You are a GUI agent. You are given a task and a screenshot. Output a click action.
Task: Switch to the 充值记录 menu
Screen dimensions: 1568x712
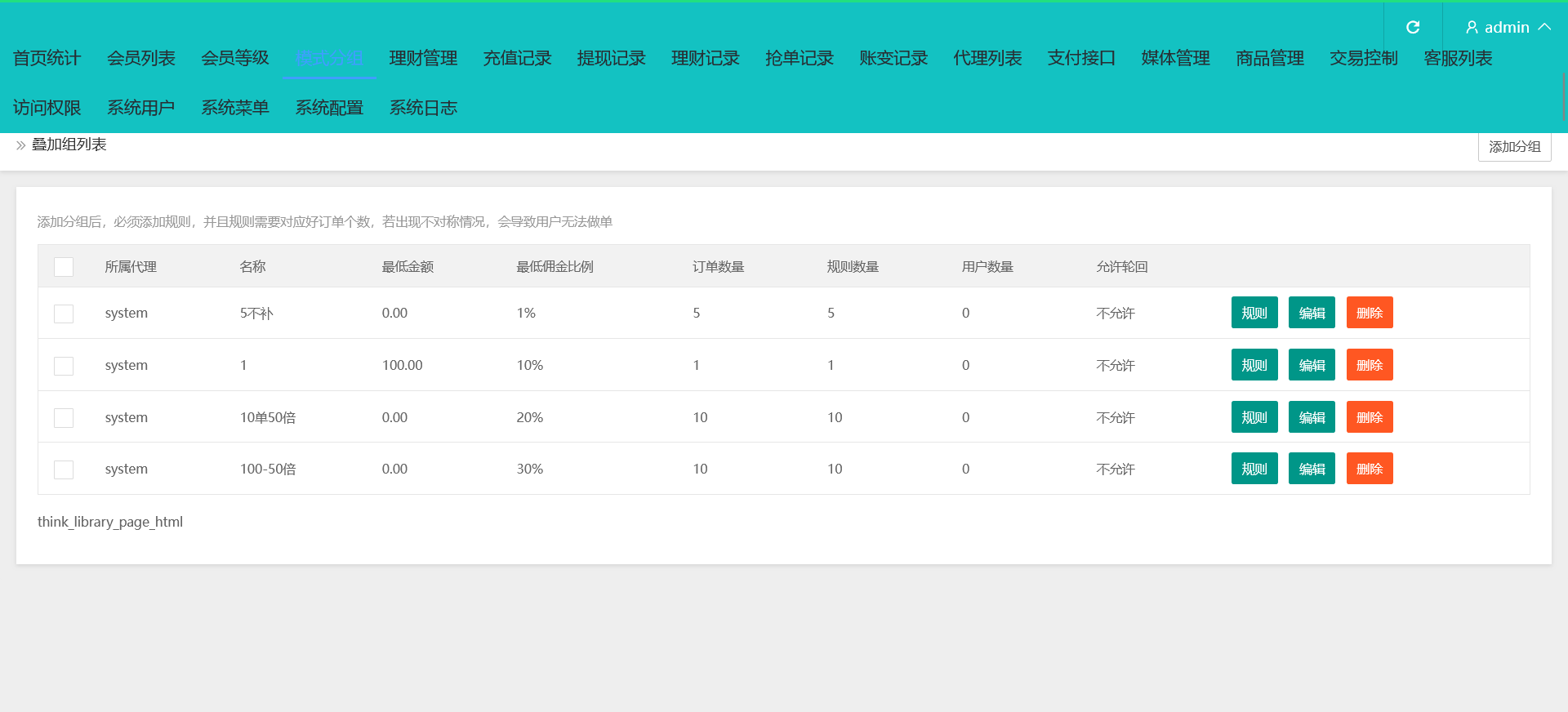(517, 58)
